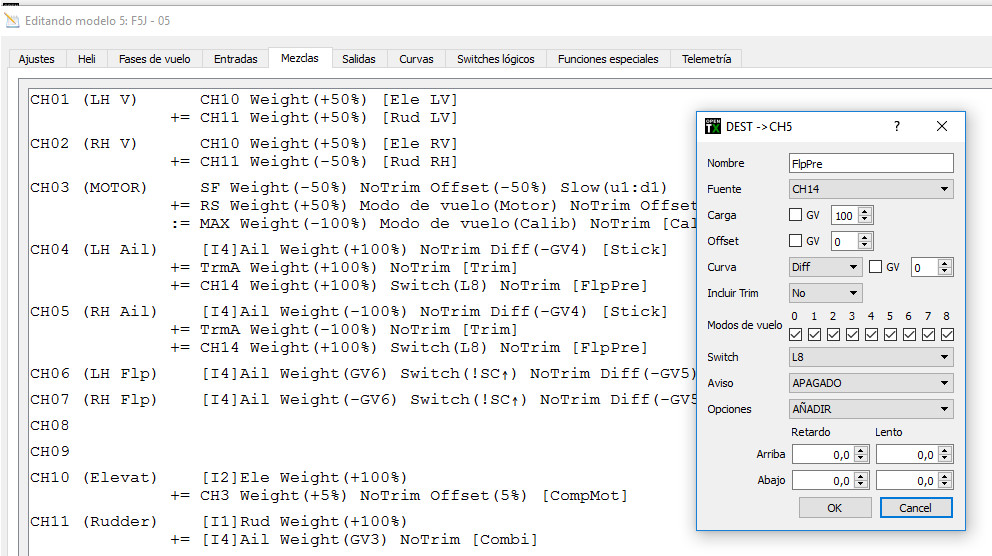
Task: Confirm the mix with OK button
Action: tap(834, 508)
